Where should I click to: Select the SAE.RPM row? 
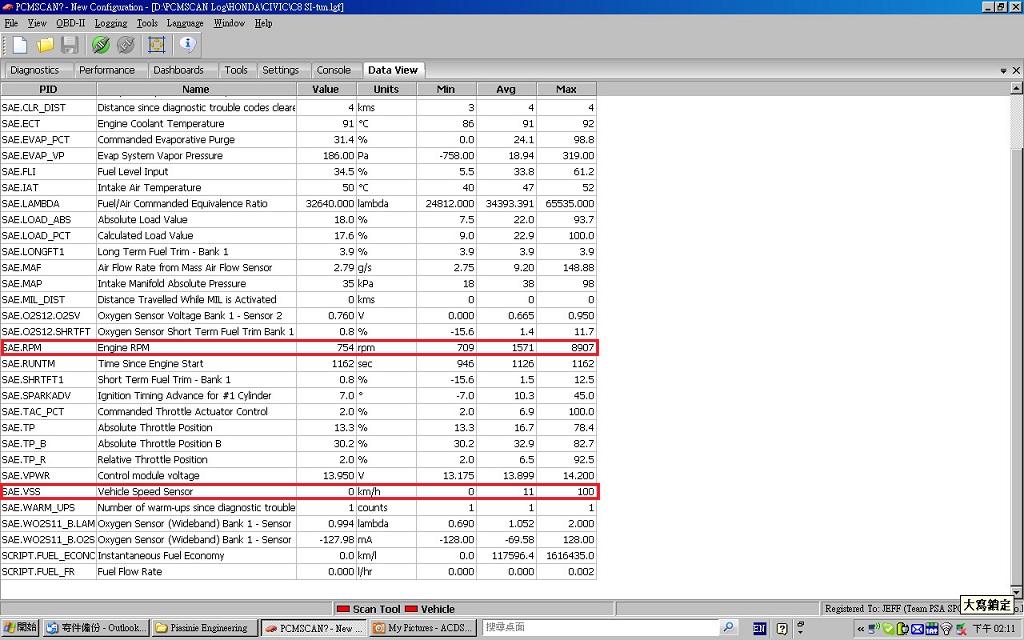point(298,347)
